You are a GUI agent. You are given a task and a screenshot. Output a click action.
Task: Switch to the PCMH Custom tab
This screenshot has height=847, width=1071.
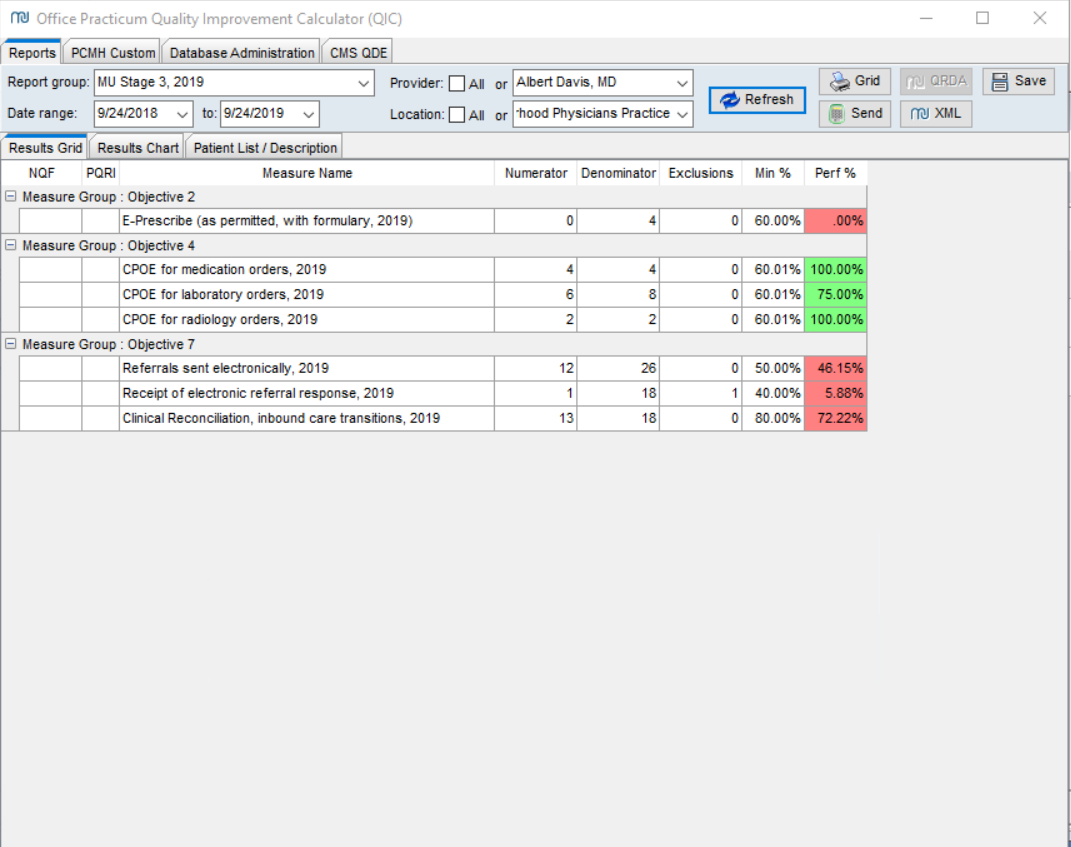[113, 53]
